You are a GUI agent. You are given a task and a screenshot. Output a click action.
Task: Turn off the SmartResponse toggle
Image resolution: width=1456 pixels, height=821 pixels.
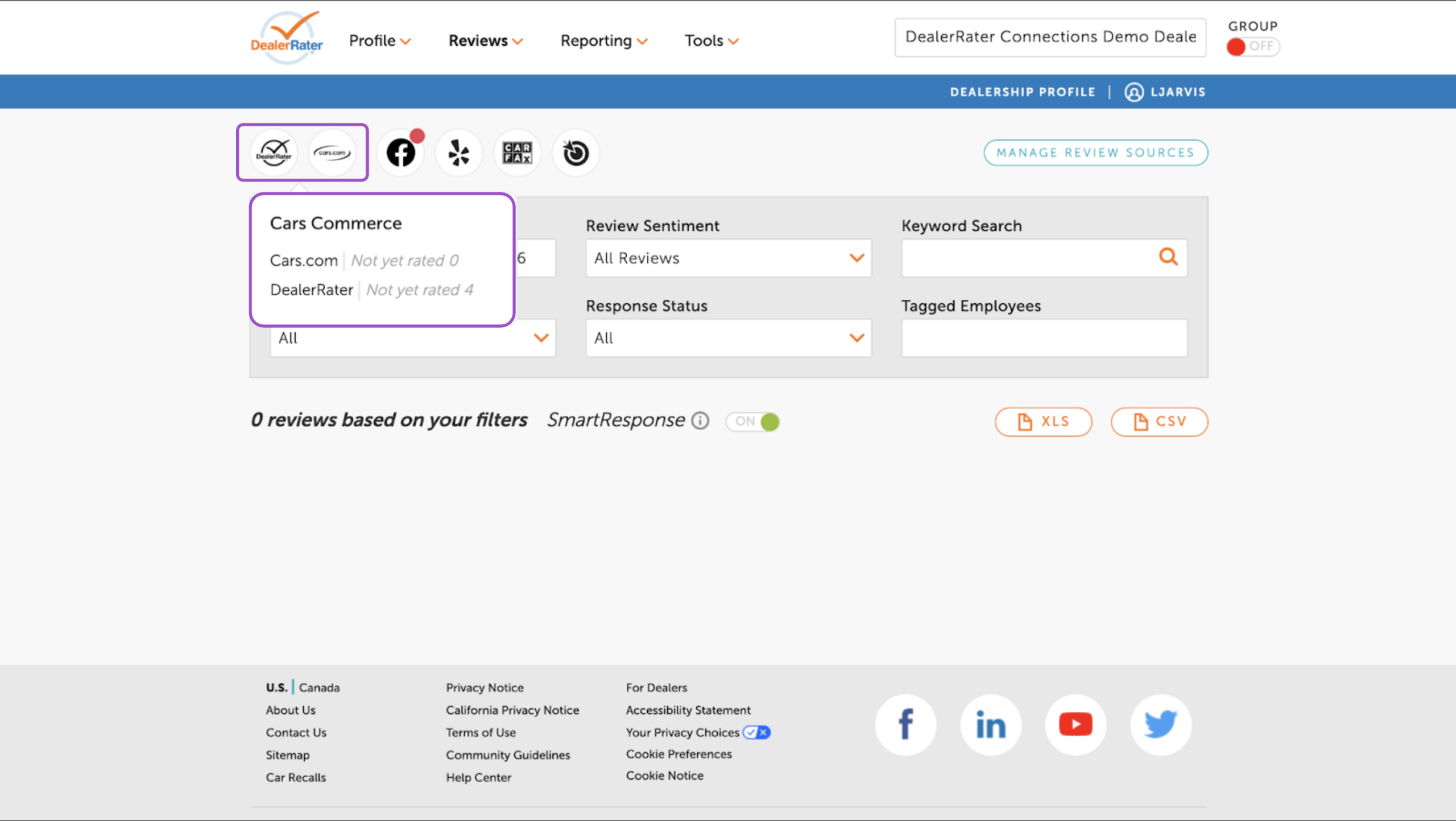click(752, 422)
